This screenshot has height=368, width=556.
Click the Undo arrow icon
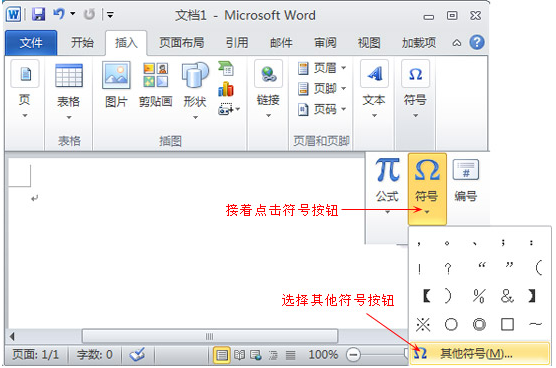coord(59,14)
